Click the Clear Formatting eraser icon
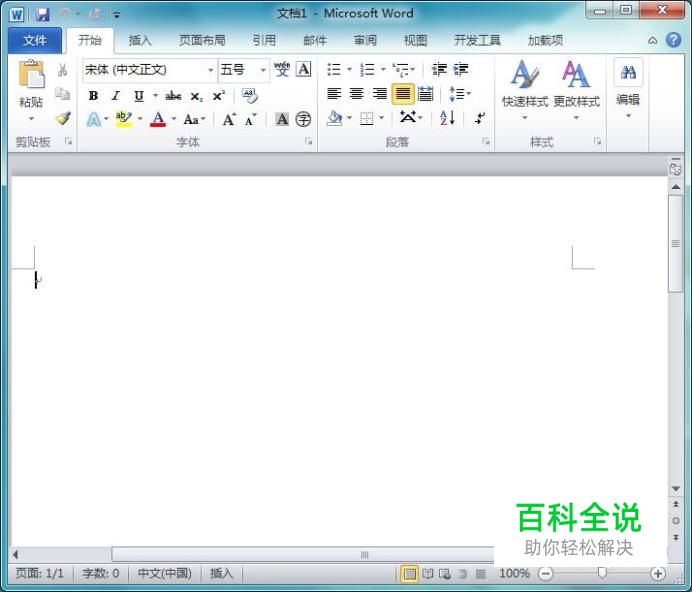 [250, 95]
